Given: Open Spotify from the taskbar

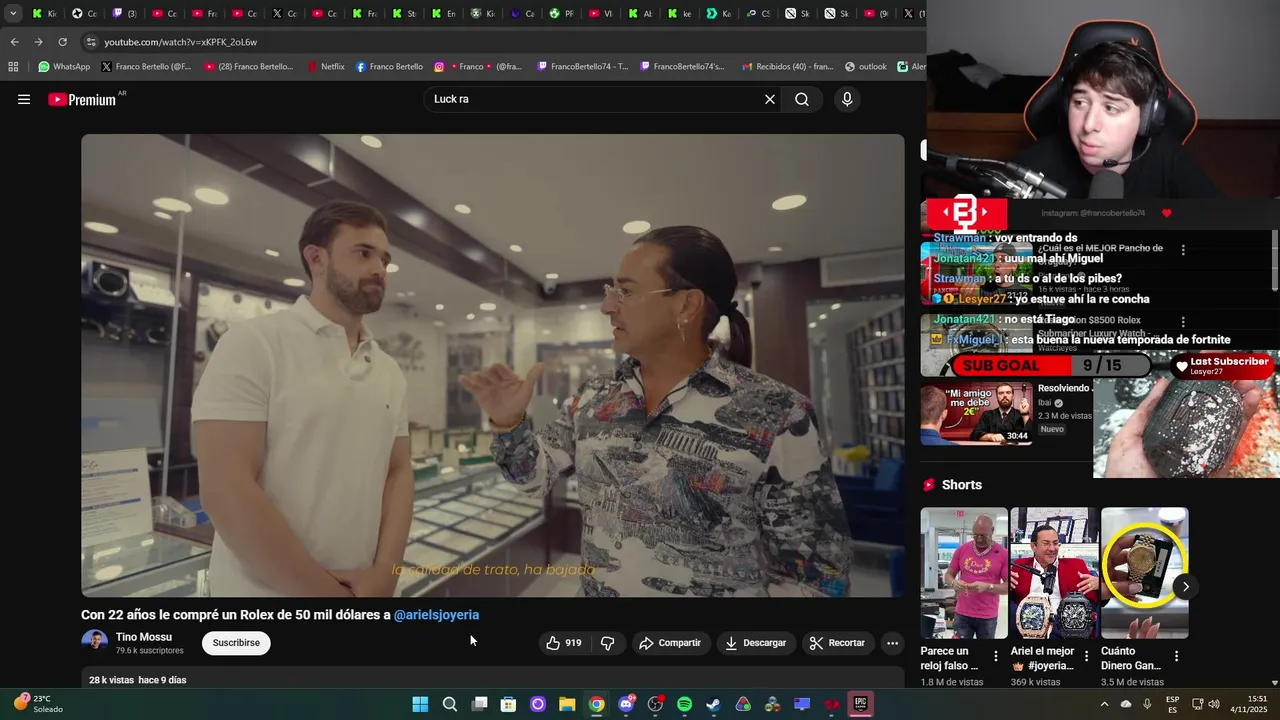Looking at the screenshot, I should pyautogui.click(x=684, y=704).
